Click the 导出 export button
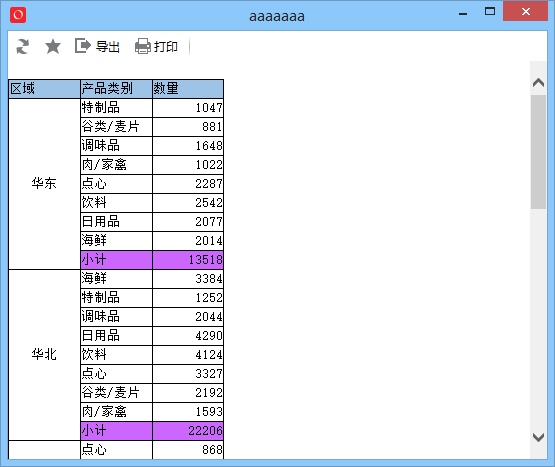 click(x=97, y=46)
